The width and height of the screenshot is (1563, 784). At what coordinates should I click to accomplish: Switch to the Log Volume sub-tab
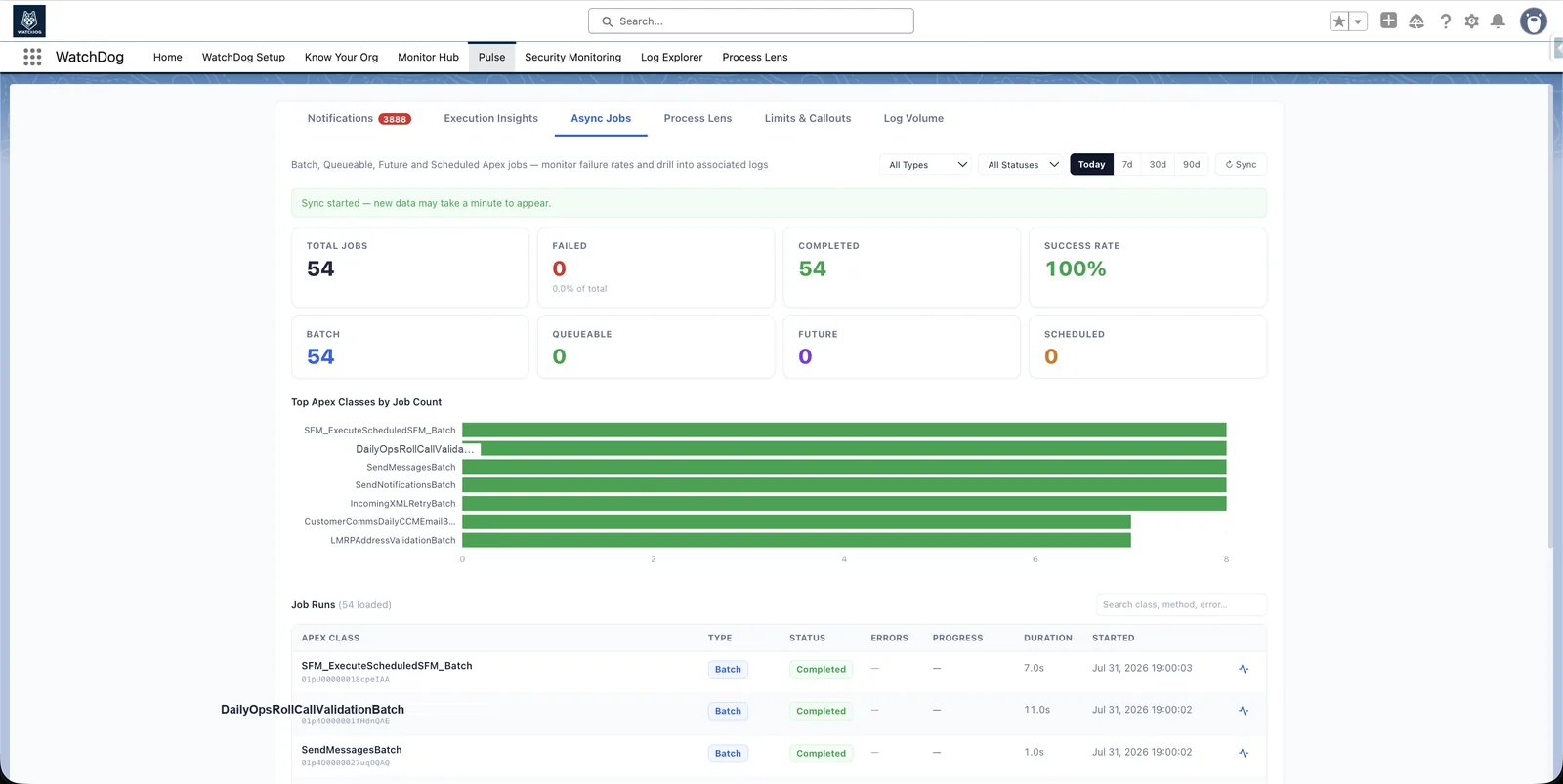(x=913, y=118)
